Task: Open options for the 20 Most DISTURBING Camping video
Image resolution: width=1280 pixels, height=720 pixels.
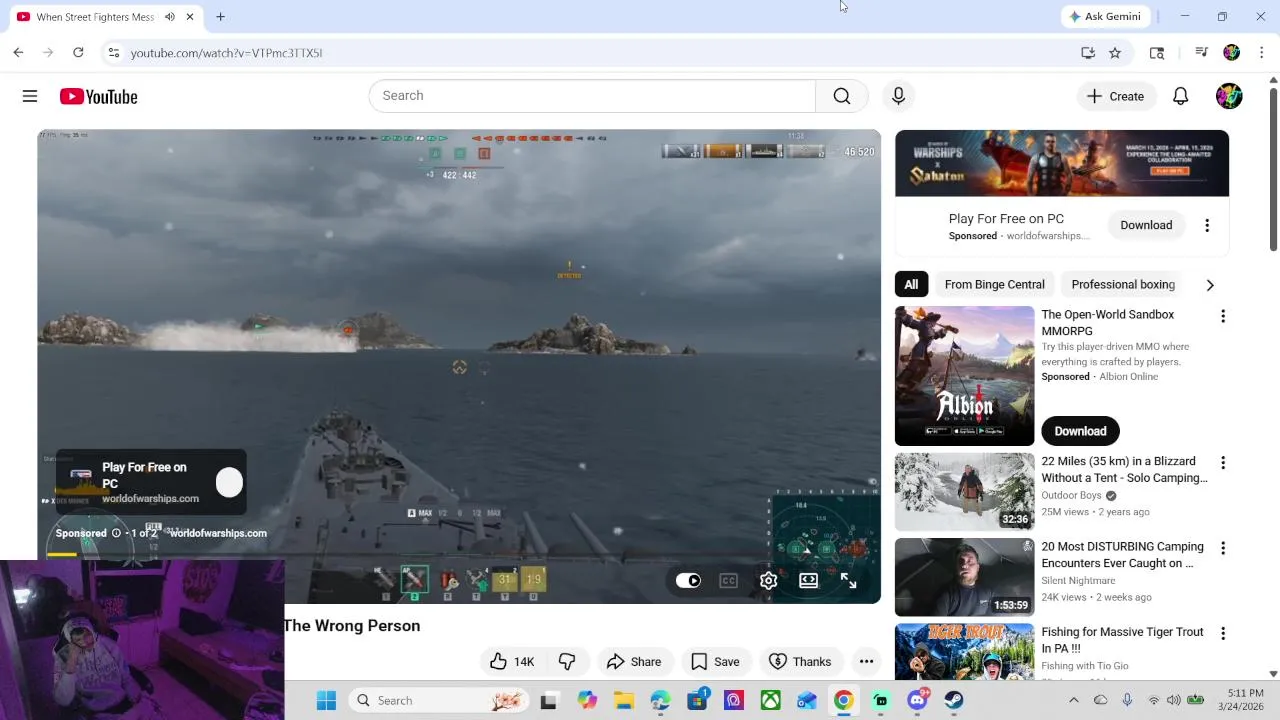Action: (x=1222, y=548)
